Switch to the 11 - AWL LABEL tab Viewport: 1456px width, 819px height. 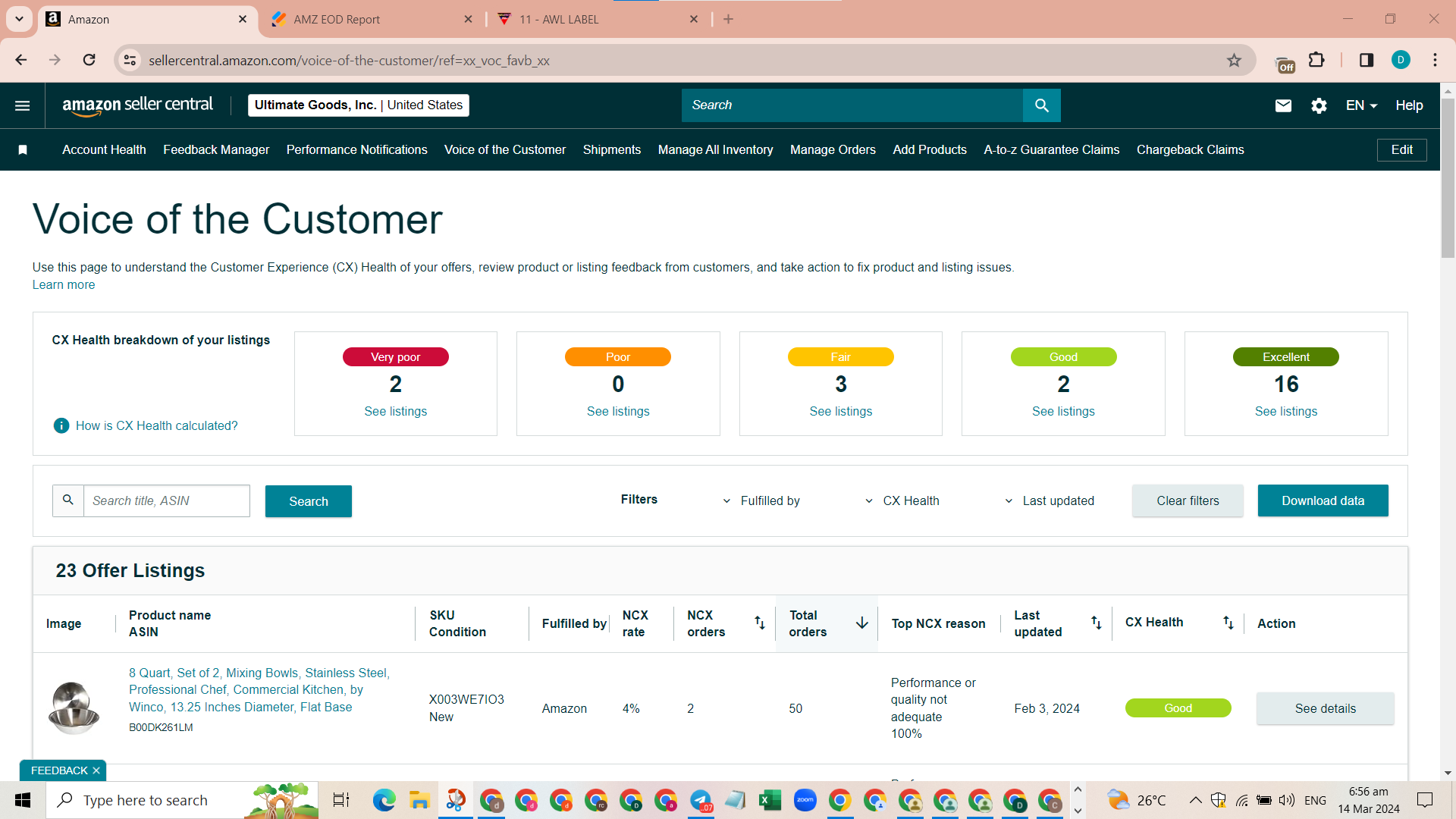[x=597, y=20]
